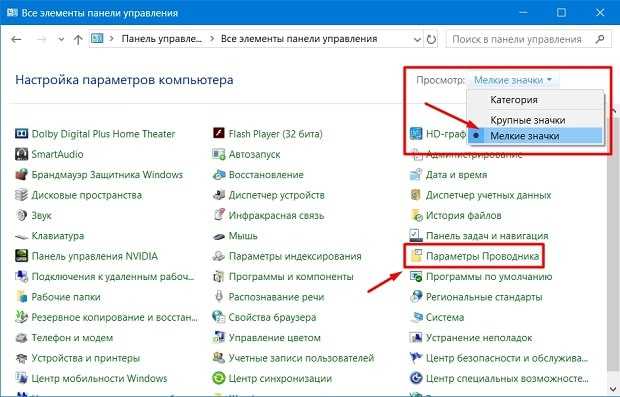620x397 pixels.
Task: Click the Инфракрасная связь icon
Action: (219, 215)
